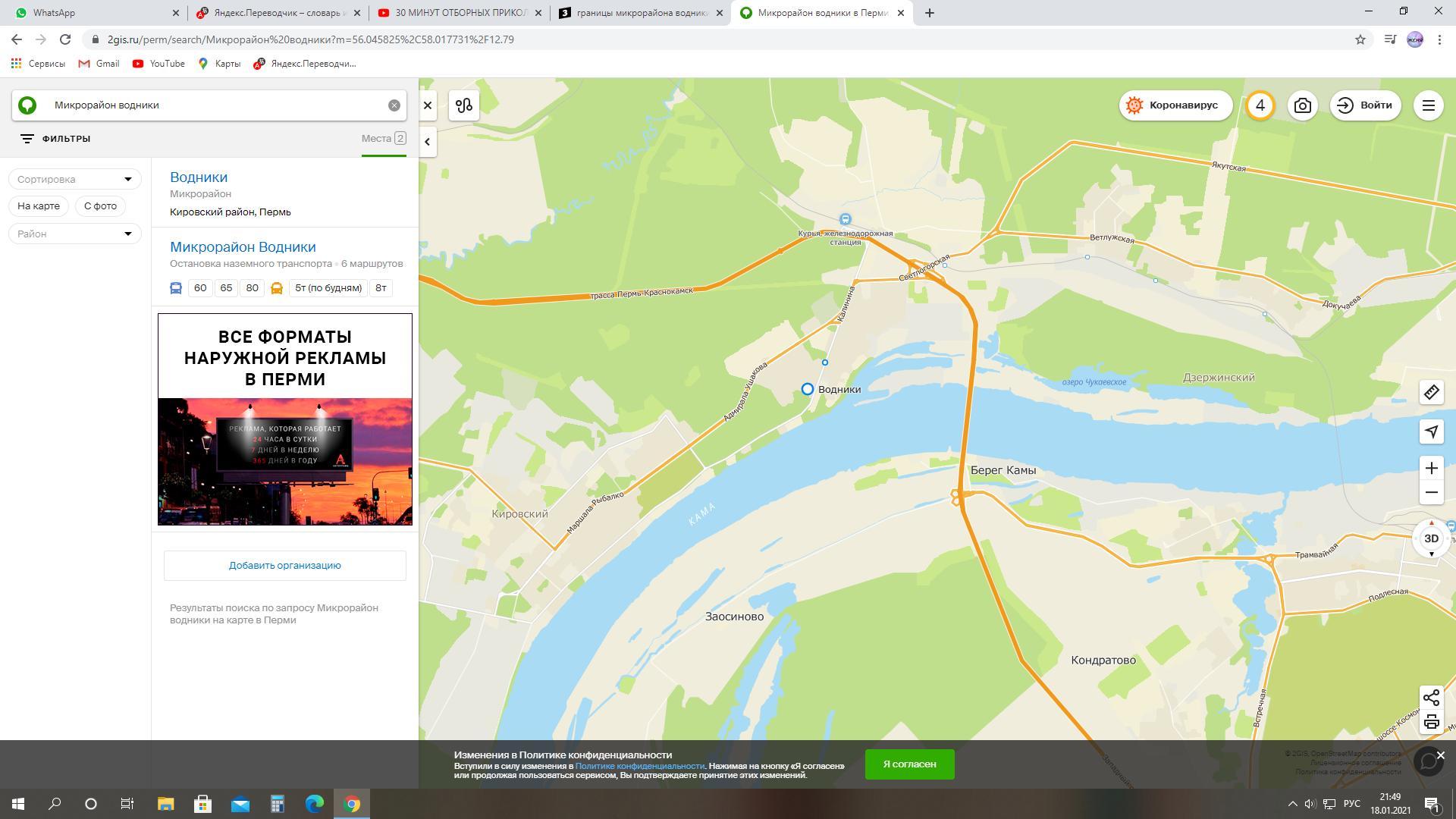Toggle the 'С фото' filter chip

(100, 206)
